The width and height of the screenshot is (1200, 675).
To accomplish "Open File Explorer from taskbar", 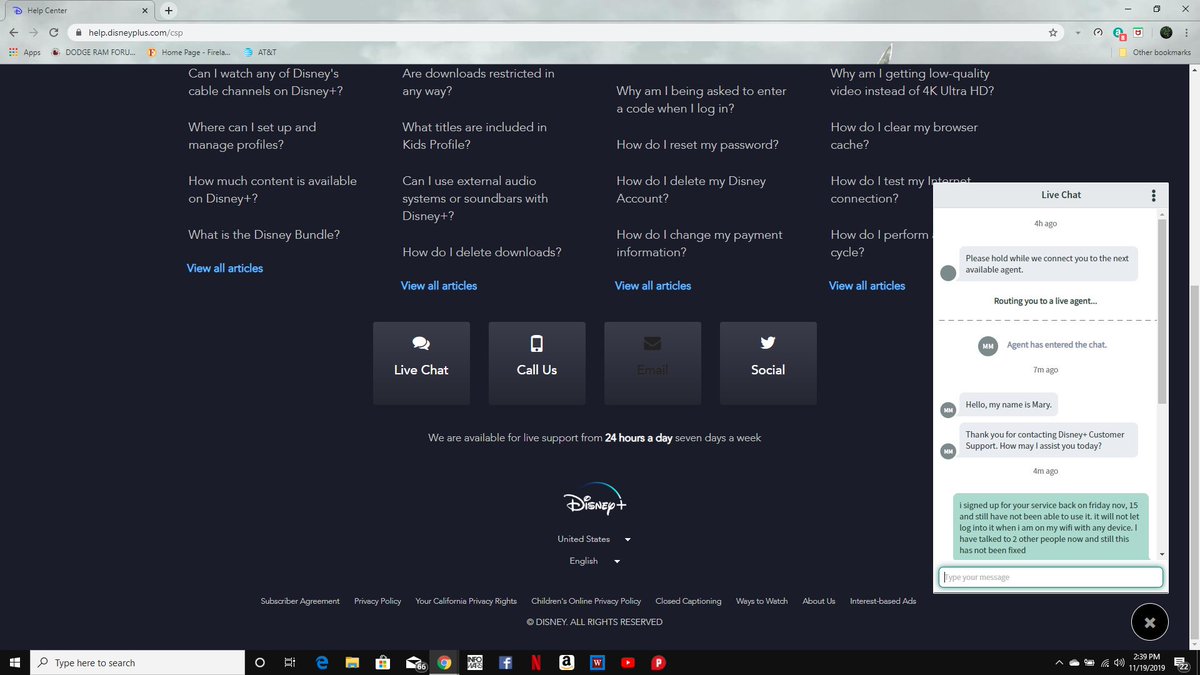I will point(352,662).
